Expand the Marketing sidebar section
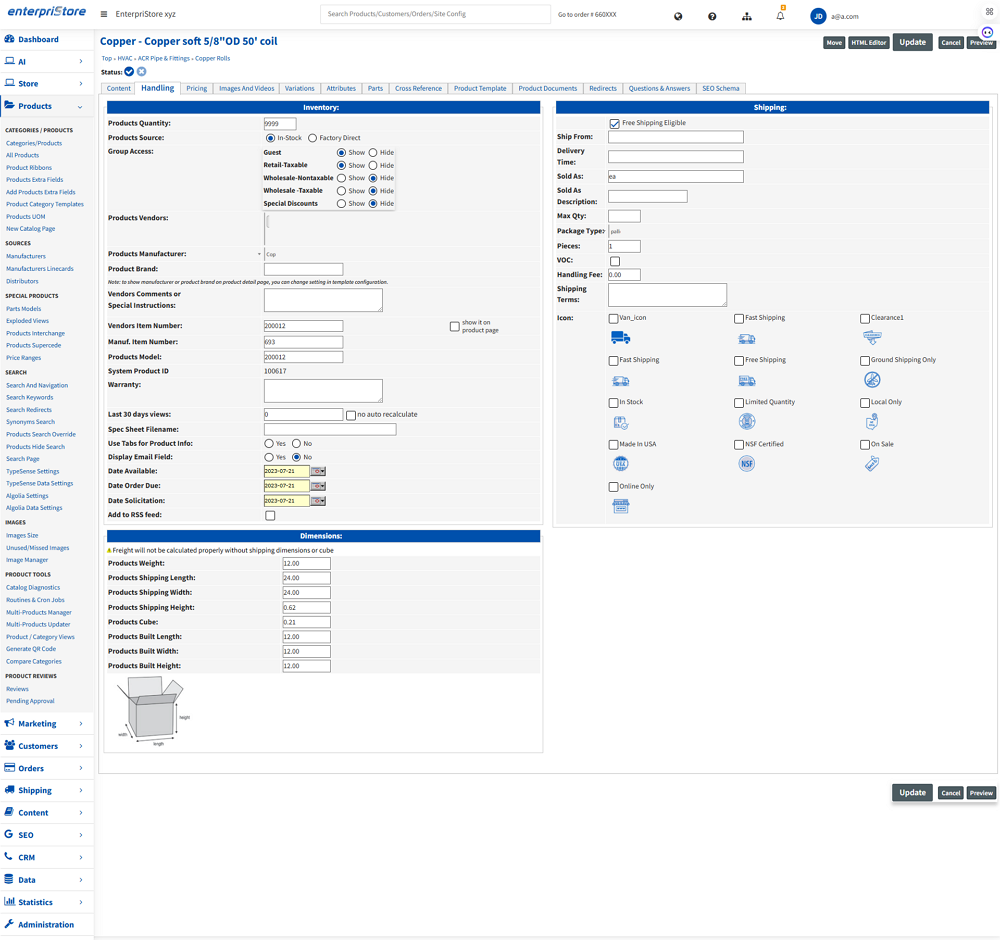Image resolution: width=1000 pixels, height=940 pixels. pyautogui.click(x=47, y=723)
